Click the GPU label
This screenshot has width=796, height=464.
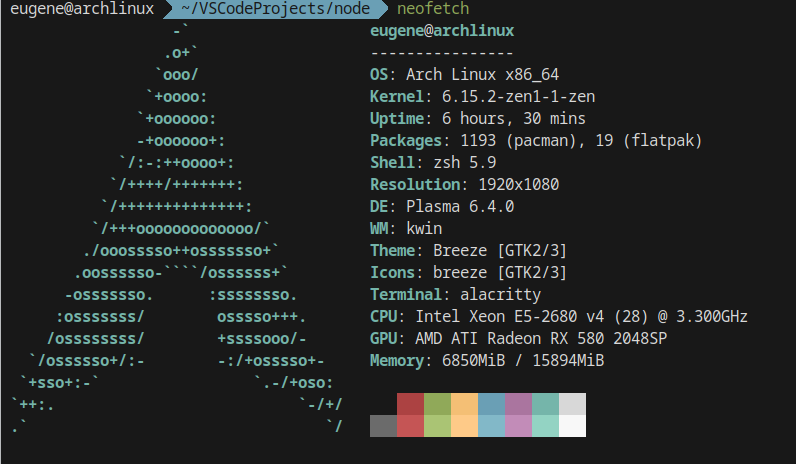[384, 339]
